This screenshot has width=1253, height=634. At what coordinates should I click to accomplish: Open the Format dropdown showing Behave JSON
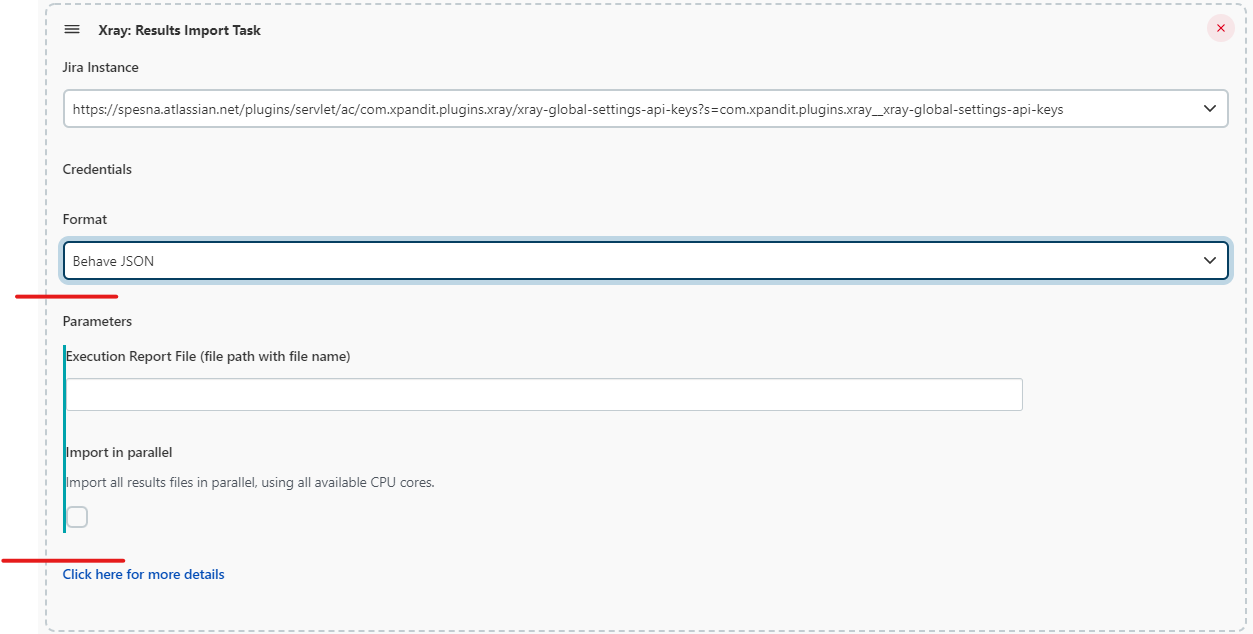point(646,261)
